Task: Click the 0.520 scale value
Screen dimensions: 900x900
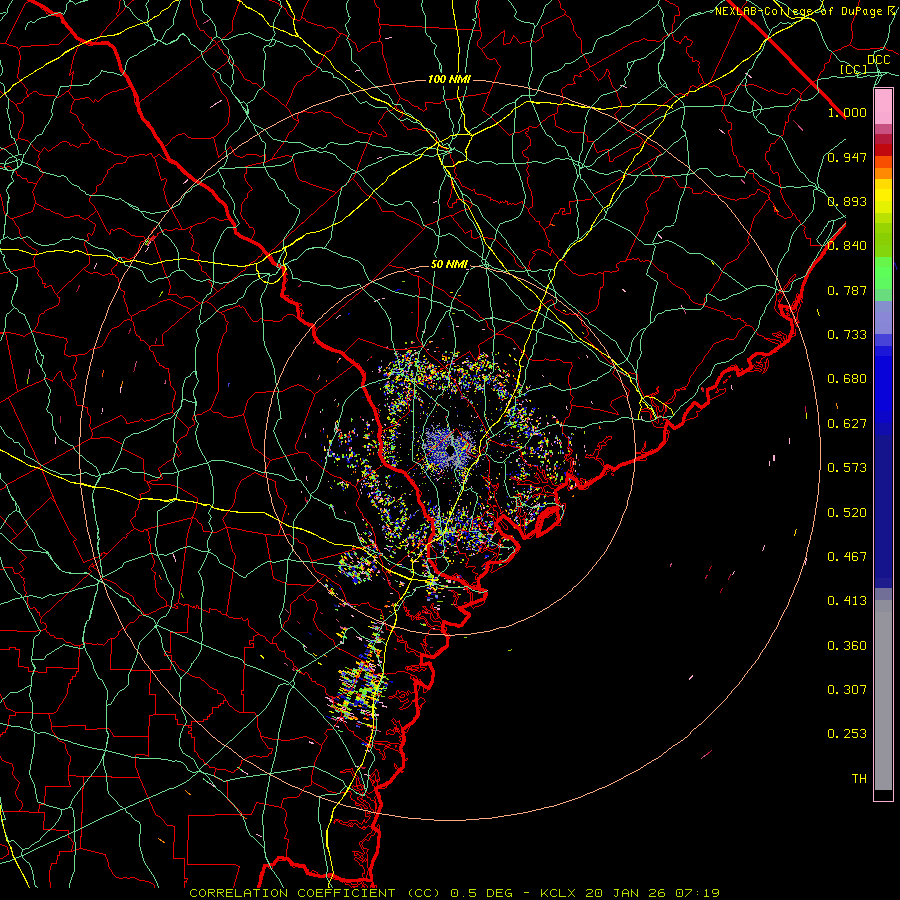Action: [x=847, y=513]
